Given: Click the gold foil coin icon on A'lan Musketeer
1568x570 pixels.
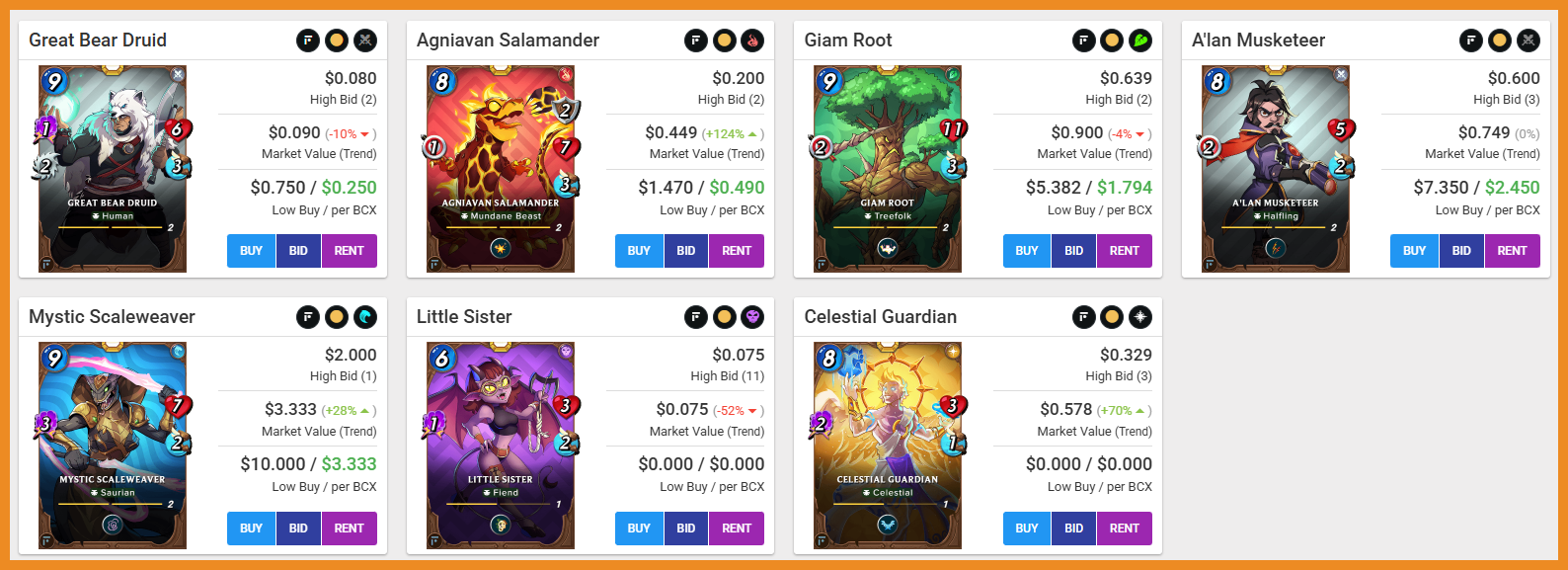Looking at the screenshot, I should [1500, 41].
